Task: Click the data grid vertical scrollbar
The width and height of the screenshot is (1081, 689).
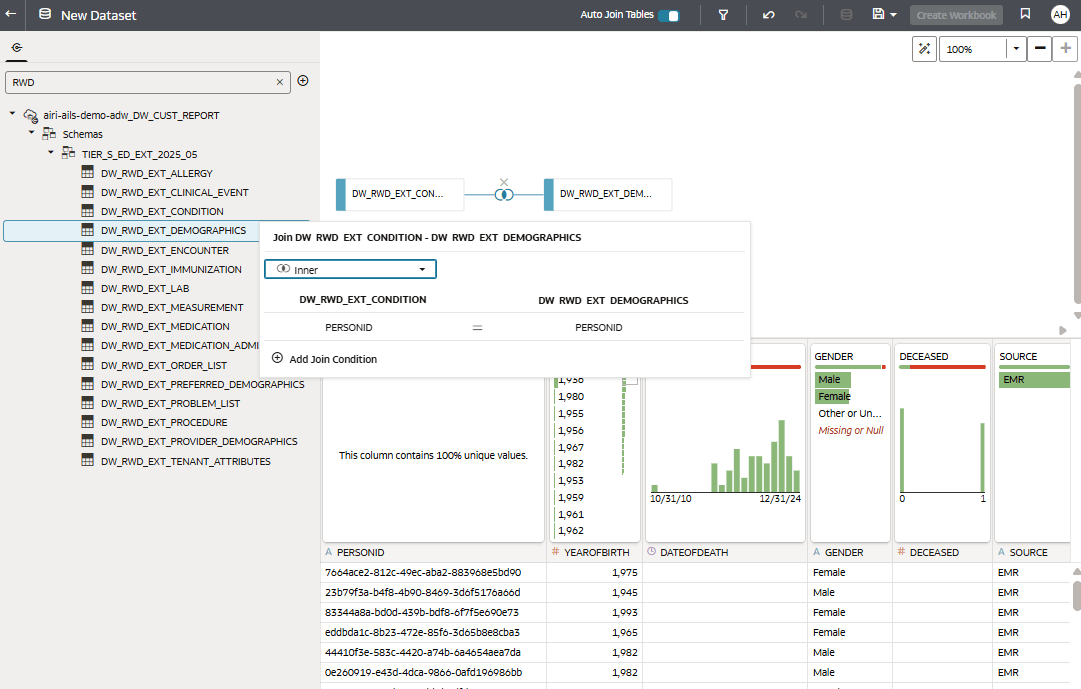Action: pyautogui.click(x=1077, y=596)
